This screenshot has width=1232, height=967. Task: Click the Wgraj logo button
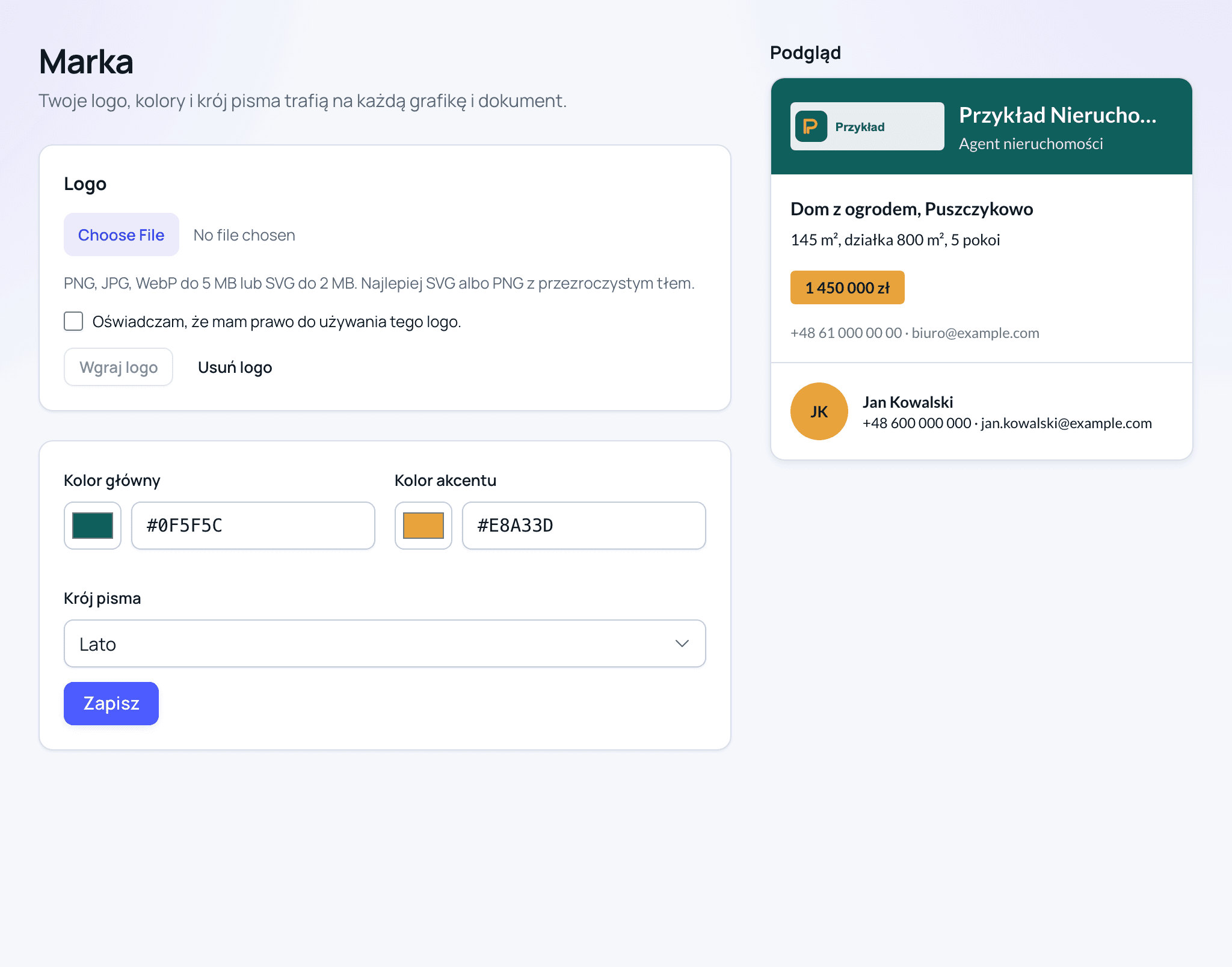click(x=119, y=367)
